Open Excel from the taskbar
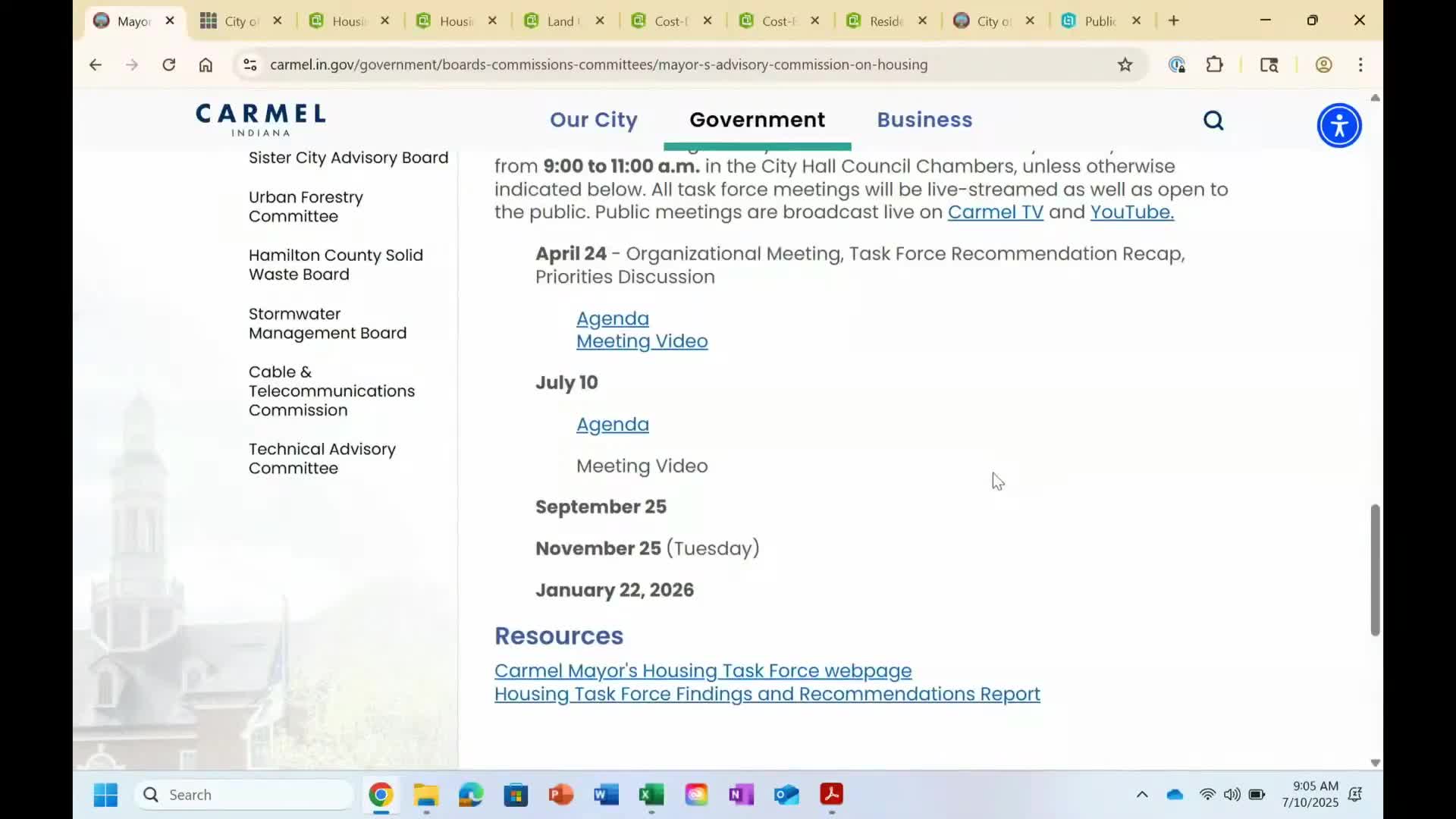The height and width of the screenshot is (819, 1456). tap(651, 795)
